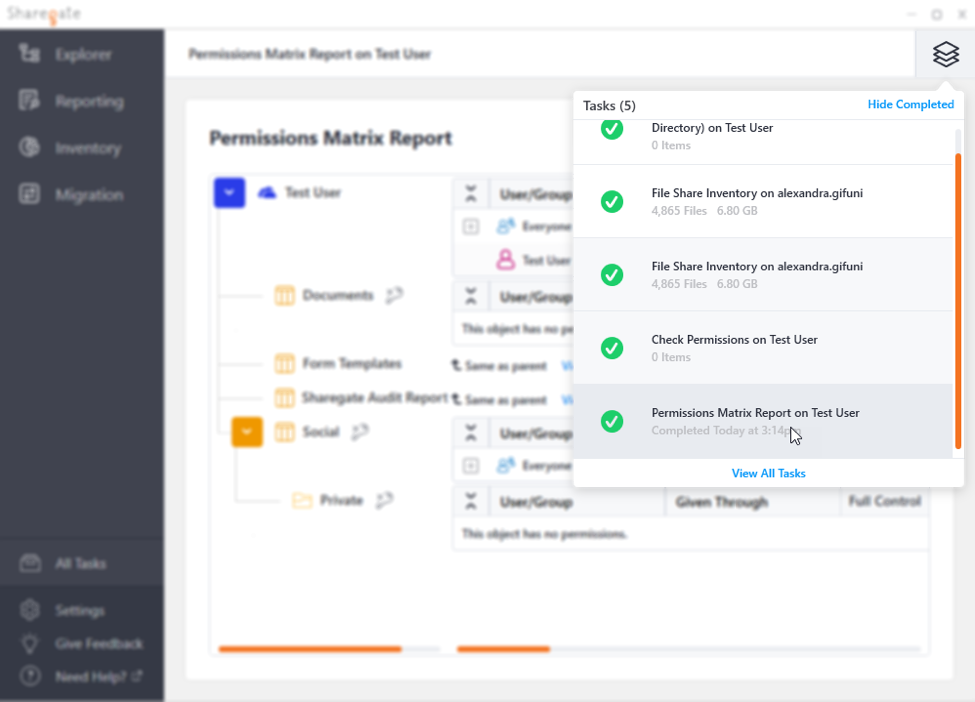Viewport: 975px width, 702px height.
Task: Open Explorer in sidebar
Action: pyautogui.click(x=82, y=55)
